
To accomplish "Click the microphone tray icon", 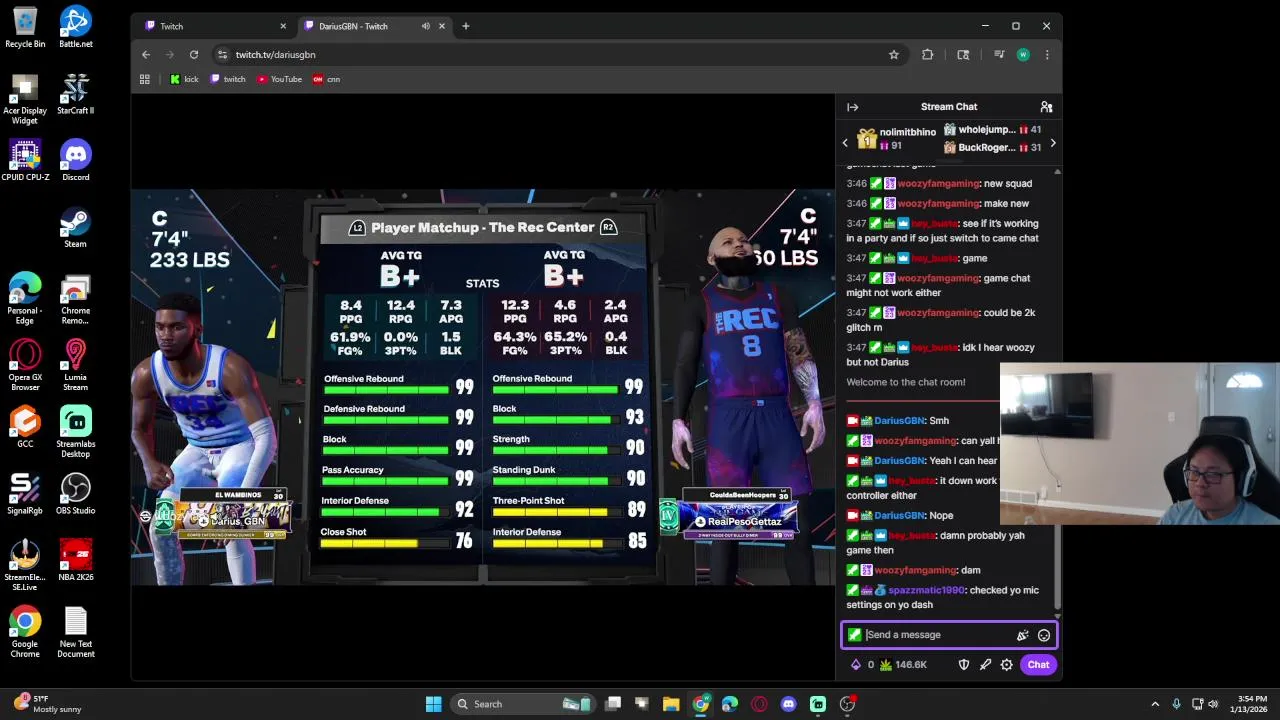I will [1176, 704].
